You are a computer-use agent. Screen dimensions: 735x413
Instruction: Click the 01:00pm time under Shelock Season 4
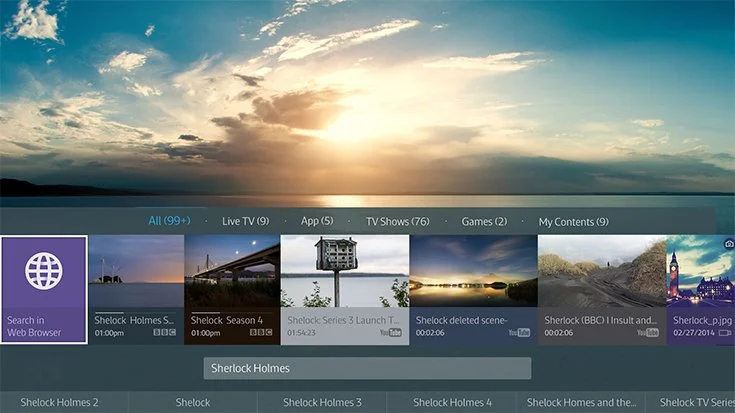(205, 333)
